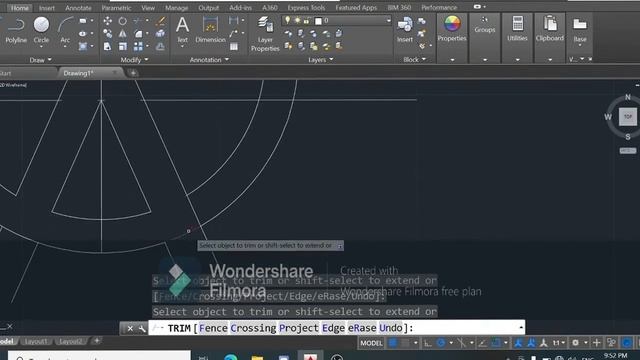Image resolution: width=640 pixels, height=360 pixels.
Task: Click the Explode tool in Modify panel
Action: (x=161, y=33)
